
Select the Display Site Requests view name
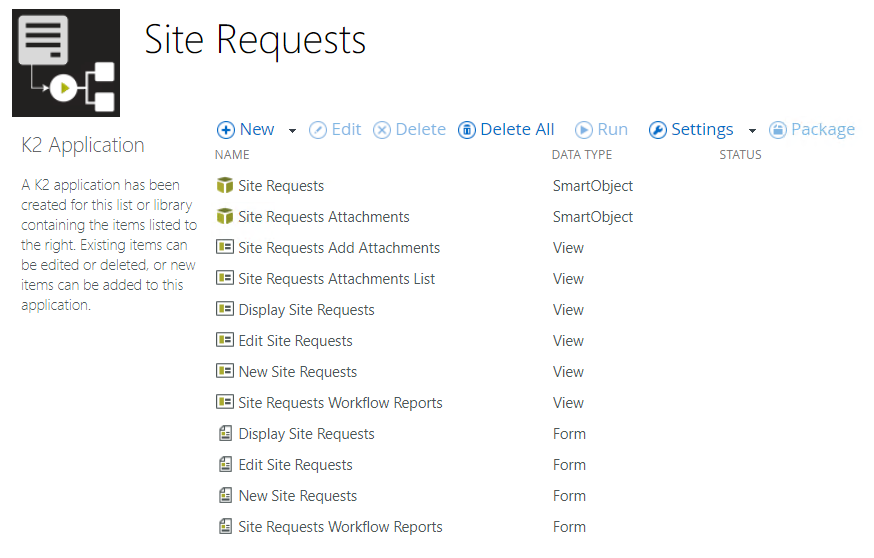[307, 310]
